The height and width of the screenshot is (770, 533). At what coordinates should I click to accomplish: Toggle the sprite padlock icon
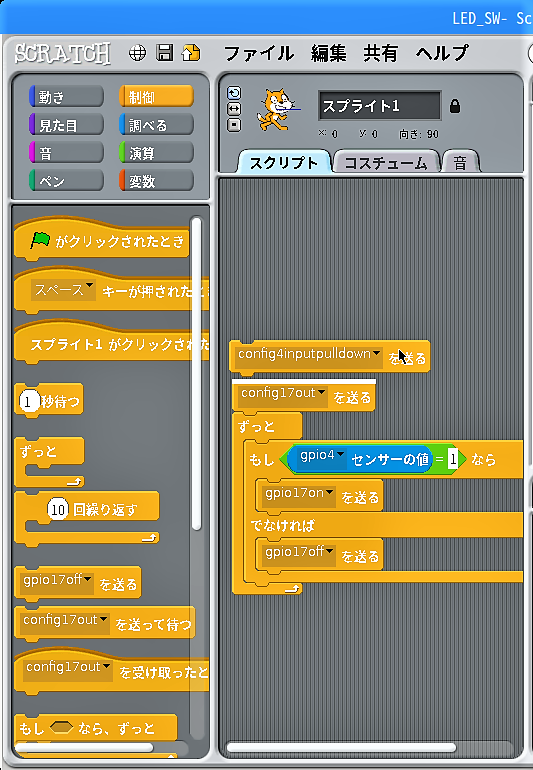coord(455,106)
